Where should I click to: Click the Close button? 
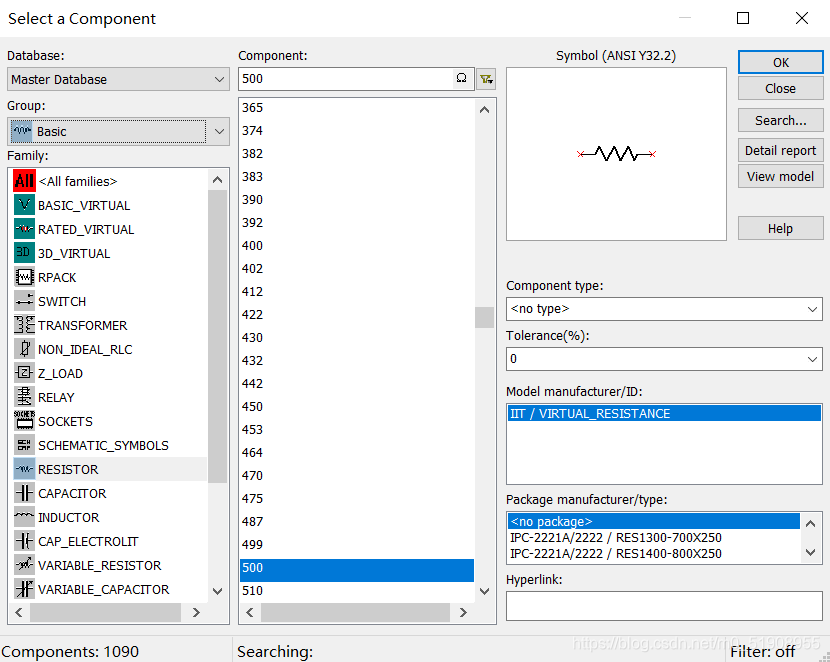click(781, 88)
